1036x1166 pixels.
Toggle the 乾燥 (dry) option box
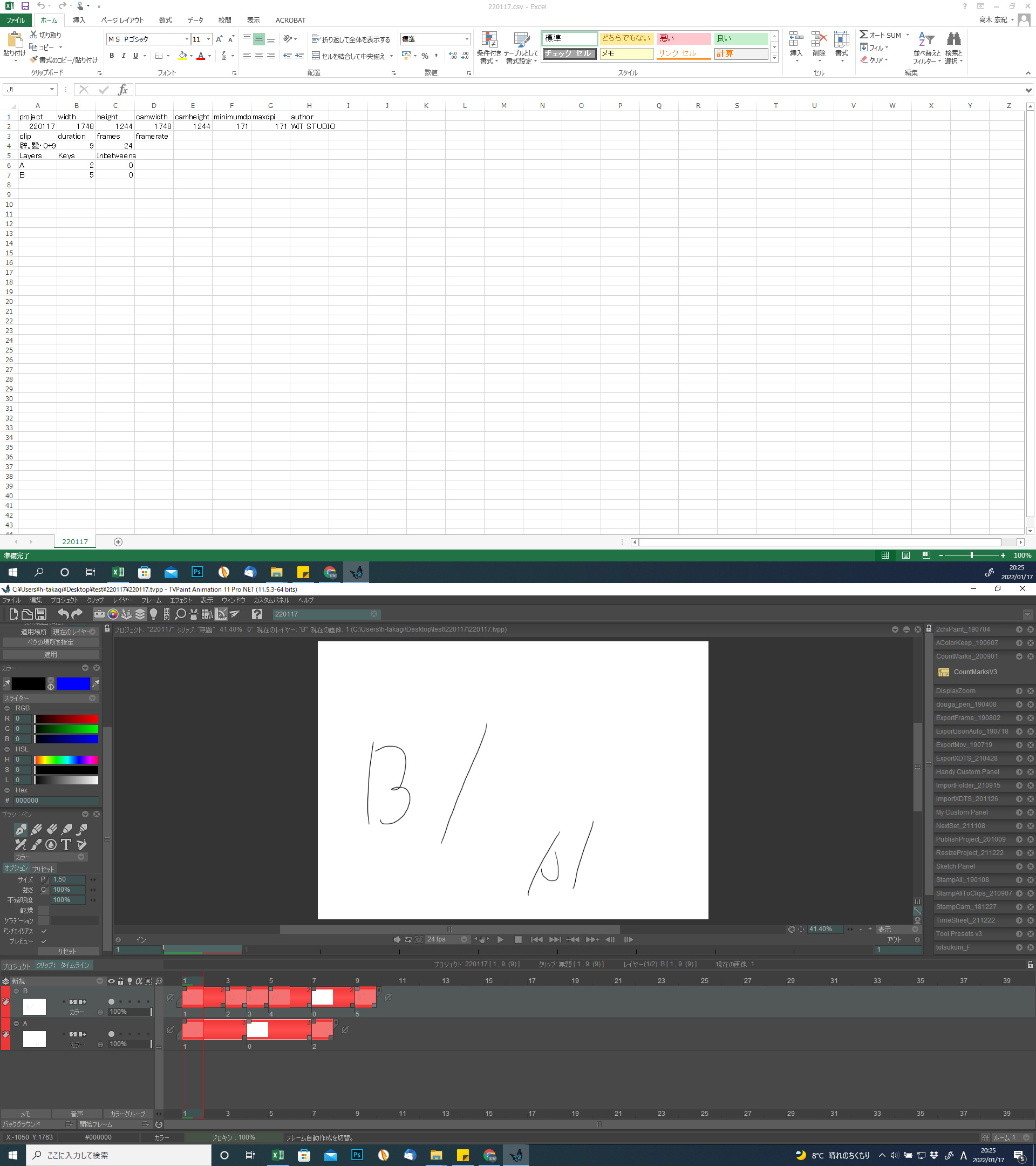[x=43, y=911]
